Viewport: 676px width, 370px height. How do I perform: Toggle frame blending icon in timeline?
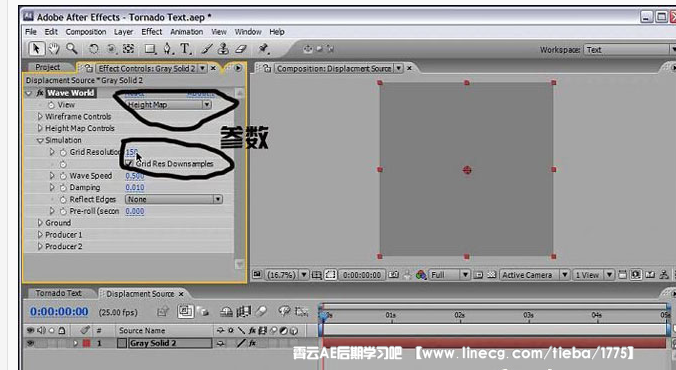244,311
